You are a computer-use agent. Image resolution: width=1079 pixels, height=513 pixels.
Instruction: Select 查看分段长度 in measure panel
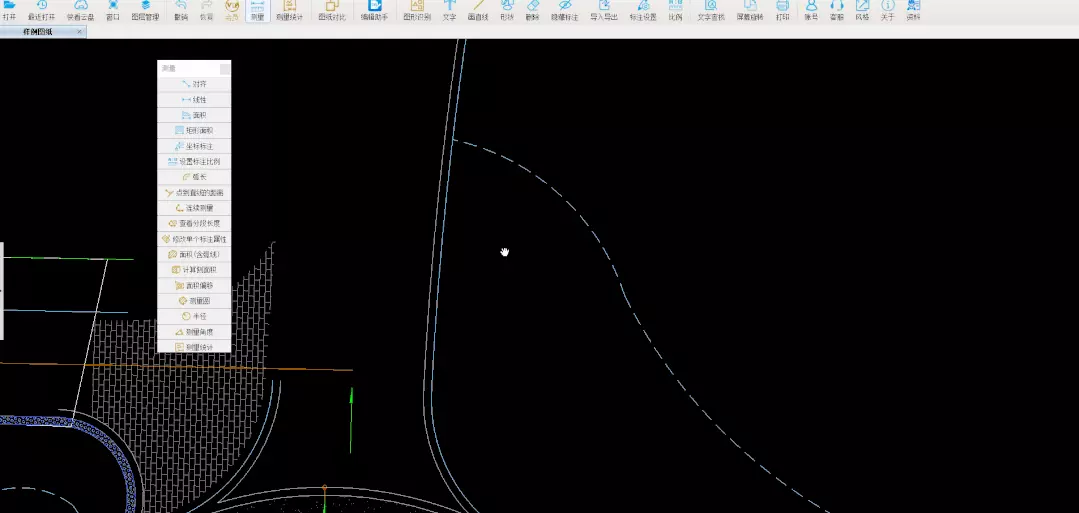coord(194,223)
